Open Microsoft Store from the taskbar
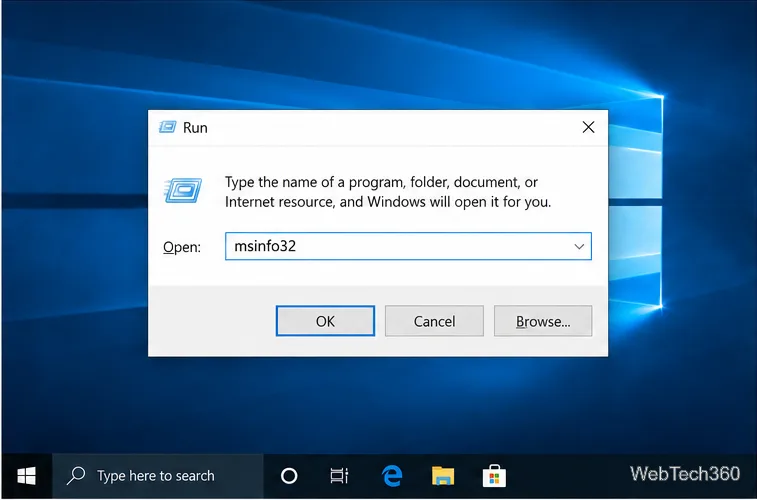 [494, 476]
